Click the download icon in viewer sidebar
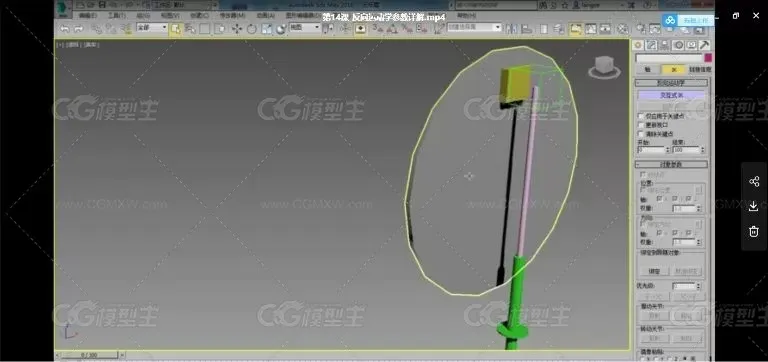This screenshot has width=768, height=362. pyautogui.click(x=754, y=207)
